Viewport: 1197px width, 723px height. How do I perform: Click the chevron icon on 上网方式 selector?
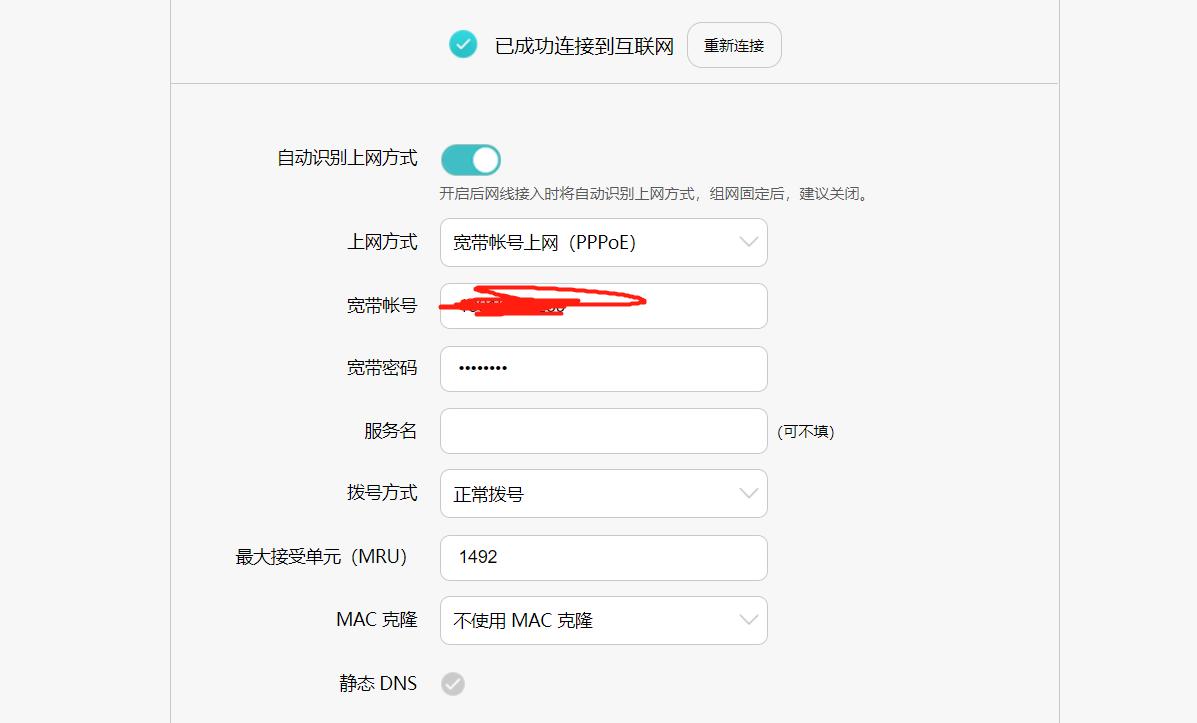[x=747, y=242]
